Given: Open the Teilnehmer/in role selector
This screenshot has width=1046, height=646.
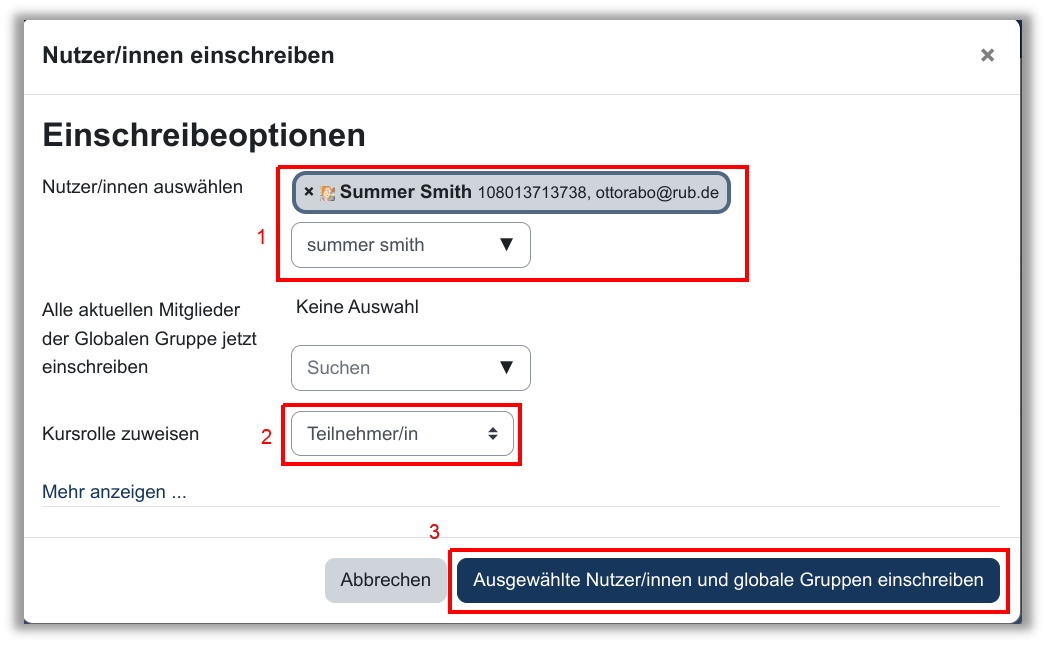Looking at the screenshot, I should pyautogui.click(x=401, y=434).
